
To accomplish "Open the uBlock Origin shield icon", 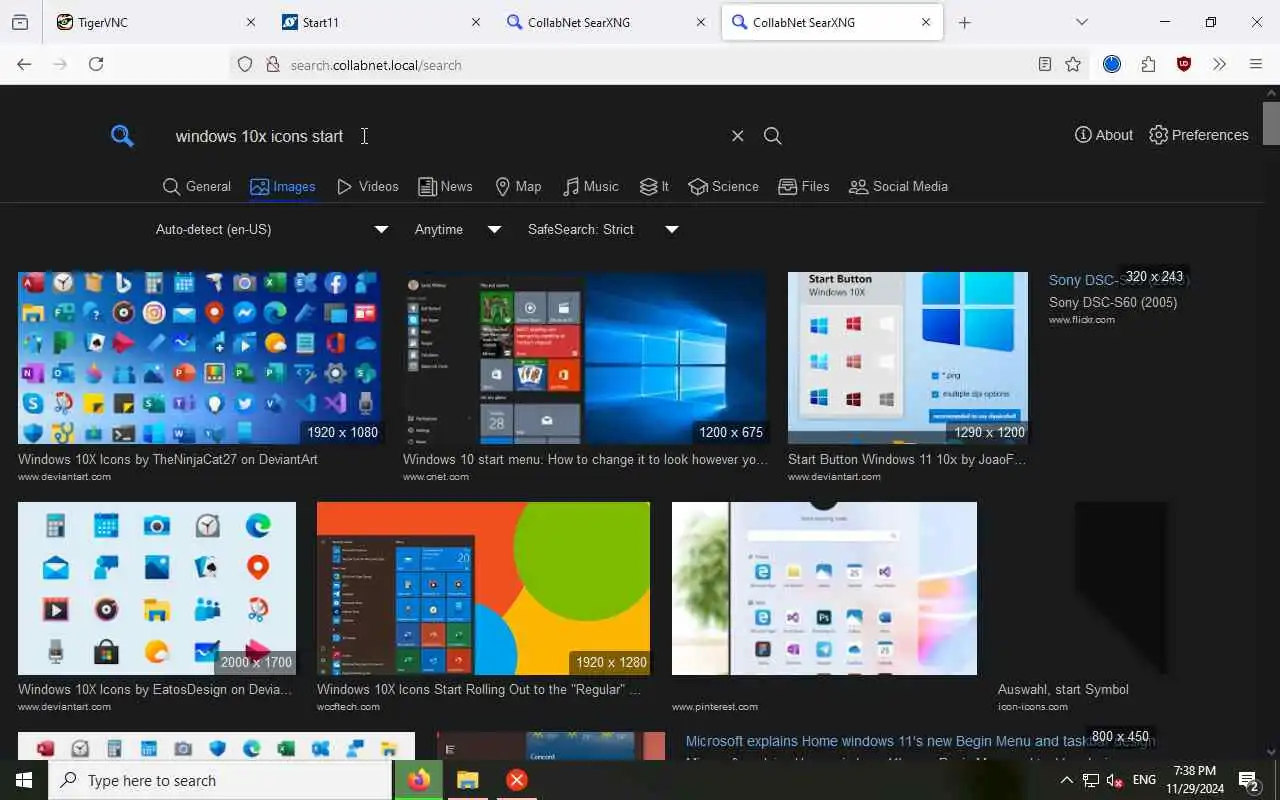I will (1184, 64).
